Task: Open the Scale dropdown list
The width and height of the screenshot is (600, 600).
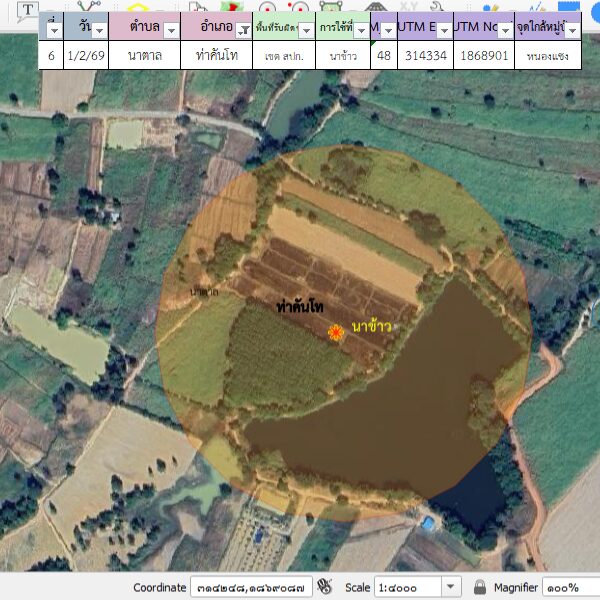Action: click(450, 587)
